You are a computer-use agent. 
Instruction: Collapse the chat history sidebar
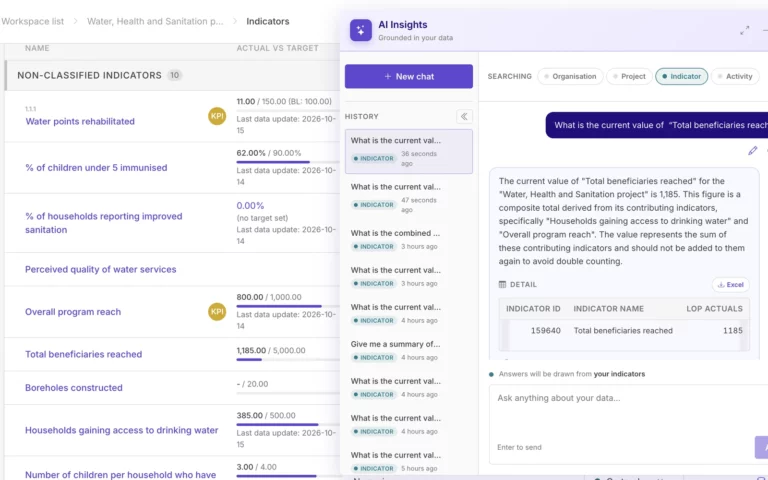464,117
